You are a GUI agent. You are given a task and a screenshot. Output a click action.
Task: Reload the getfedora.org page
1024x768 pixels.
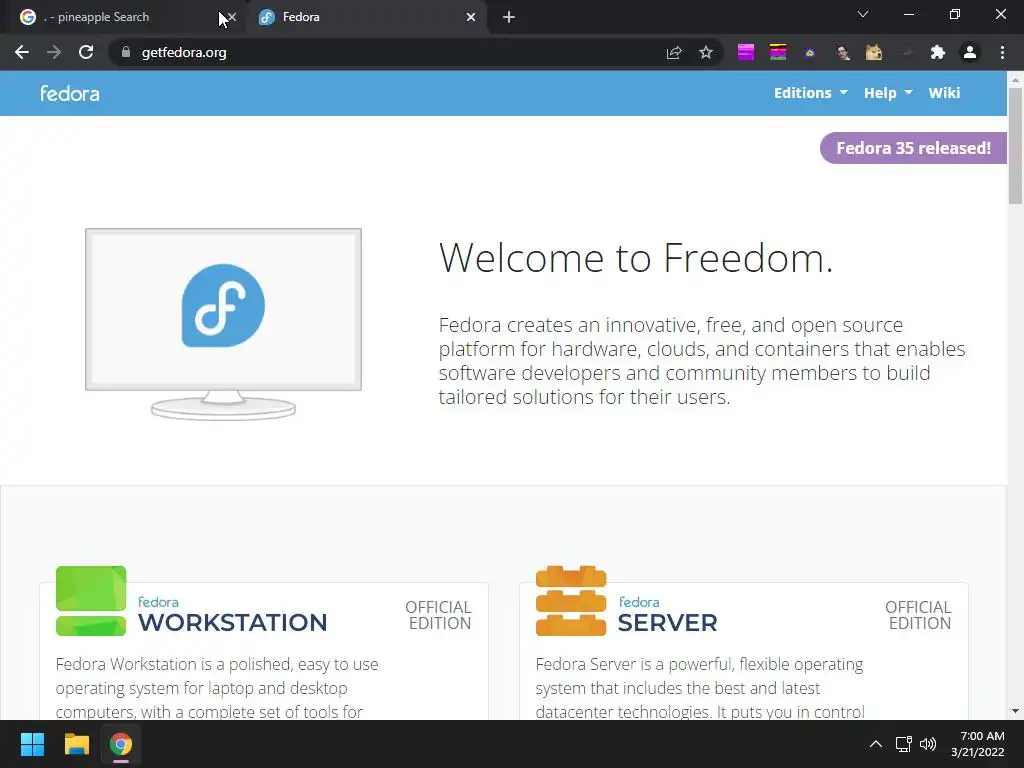[x=86, y=52]
